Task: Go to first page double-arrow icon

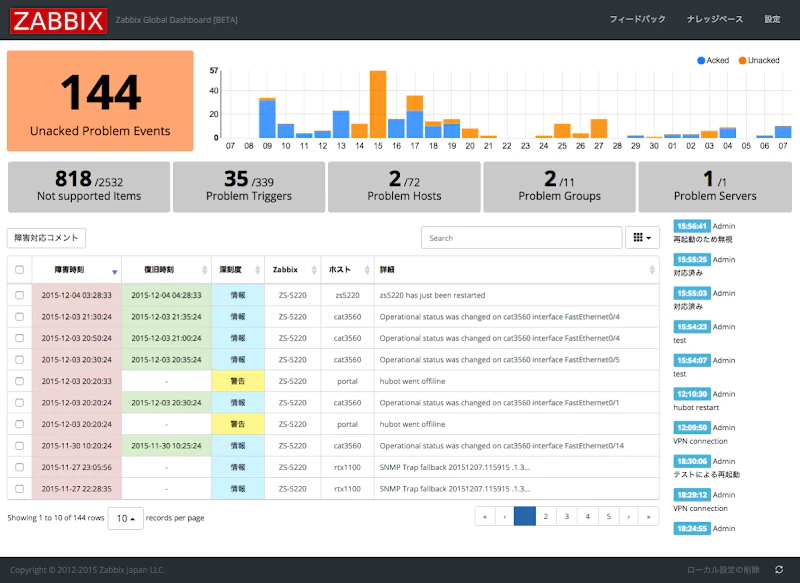Action: (485, 517)
